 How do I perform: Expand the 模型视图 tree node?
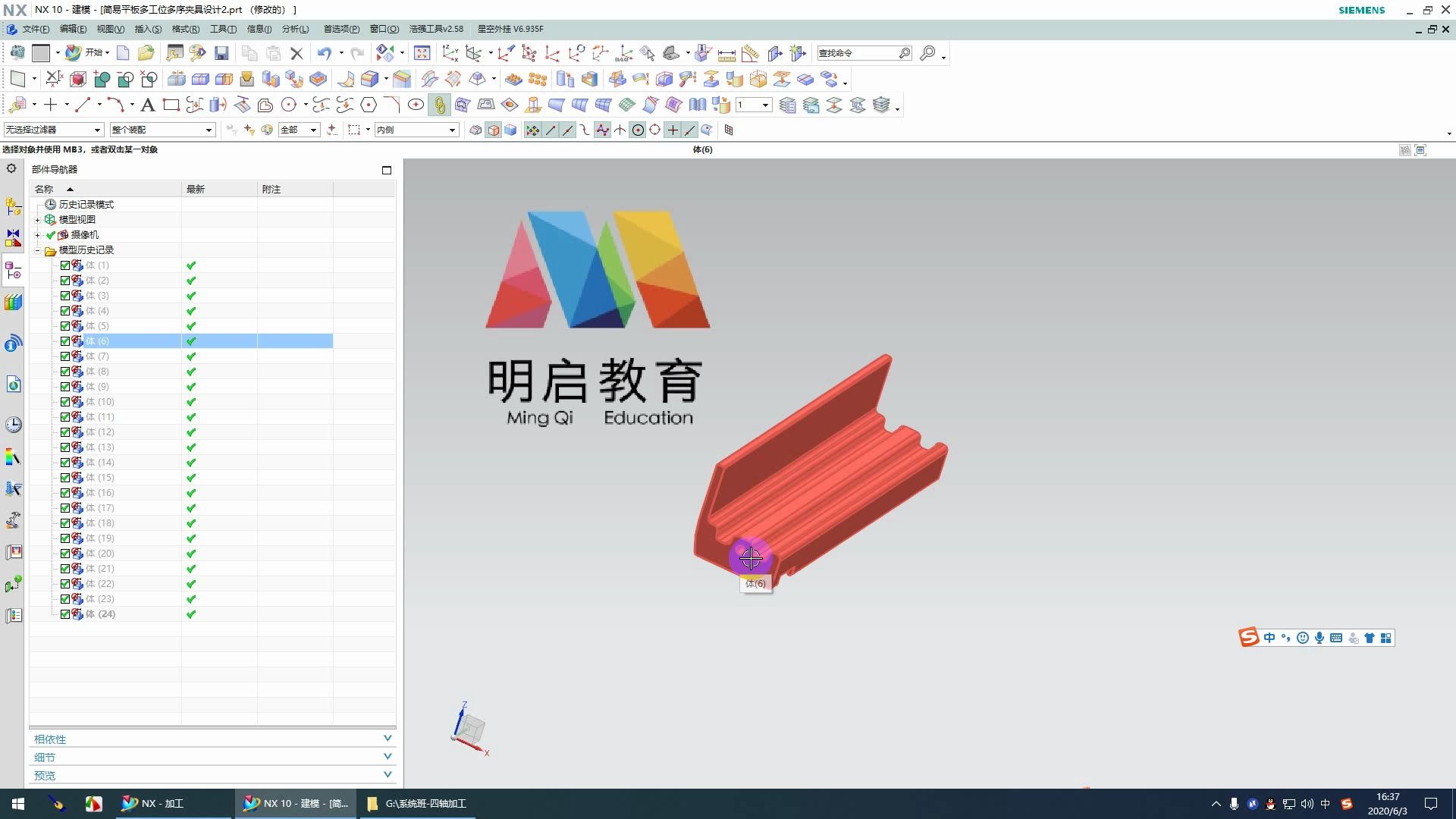click(37, 220)
